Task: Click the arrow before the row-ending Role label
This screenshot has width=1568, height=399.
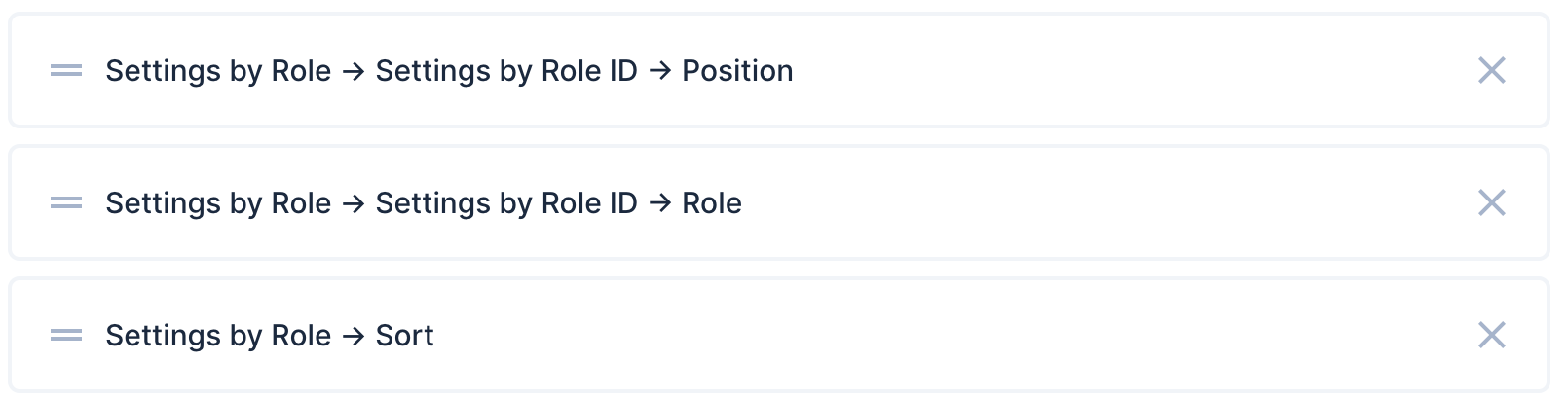Action: click(x=659, y=203)
